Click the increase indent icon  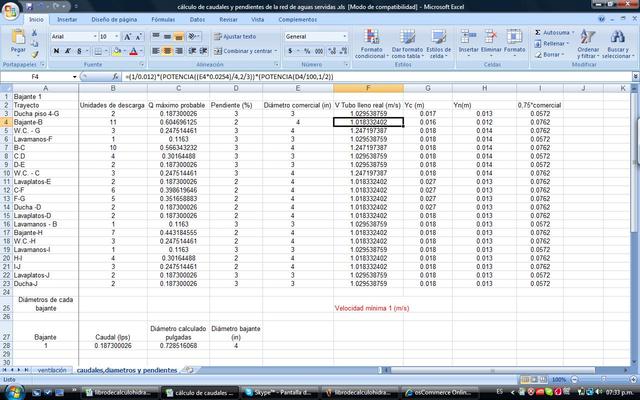(x=204, y=51)
